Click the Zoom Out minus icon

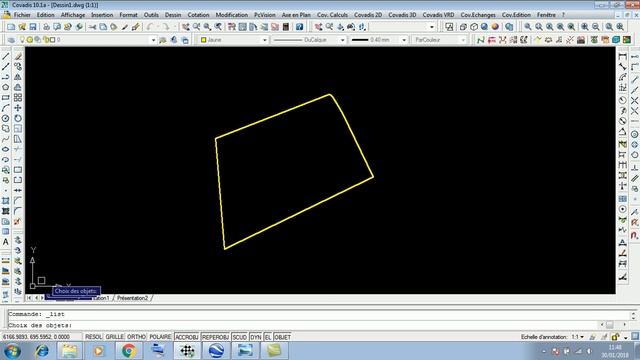596,27
